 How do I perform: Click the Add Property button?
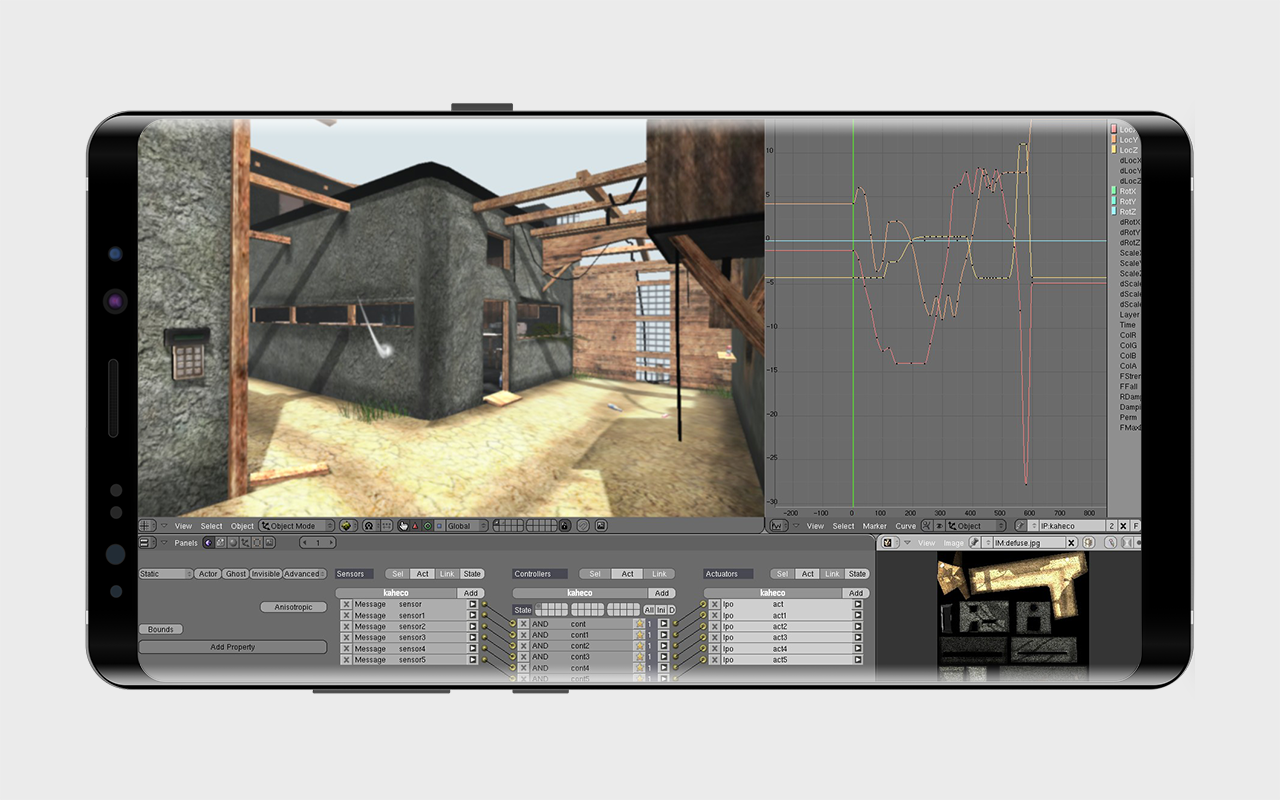click(x=233, y=647)
